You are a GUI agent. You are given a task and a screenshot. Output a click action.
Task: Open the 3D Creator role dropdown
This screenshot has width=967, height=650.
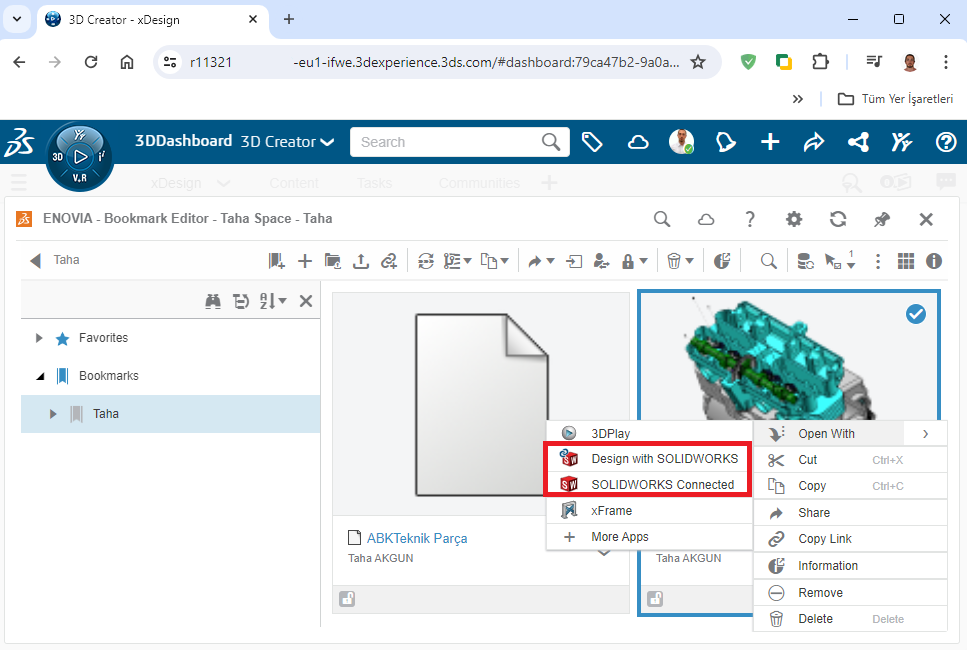(288, 142)
